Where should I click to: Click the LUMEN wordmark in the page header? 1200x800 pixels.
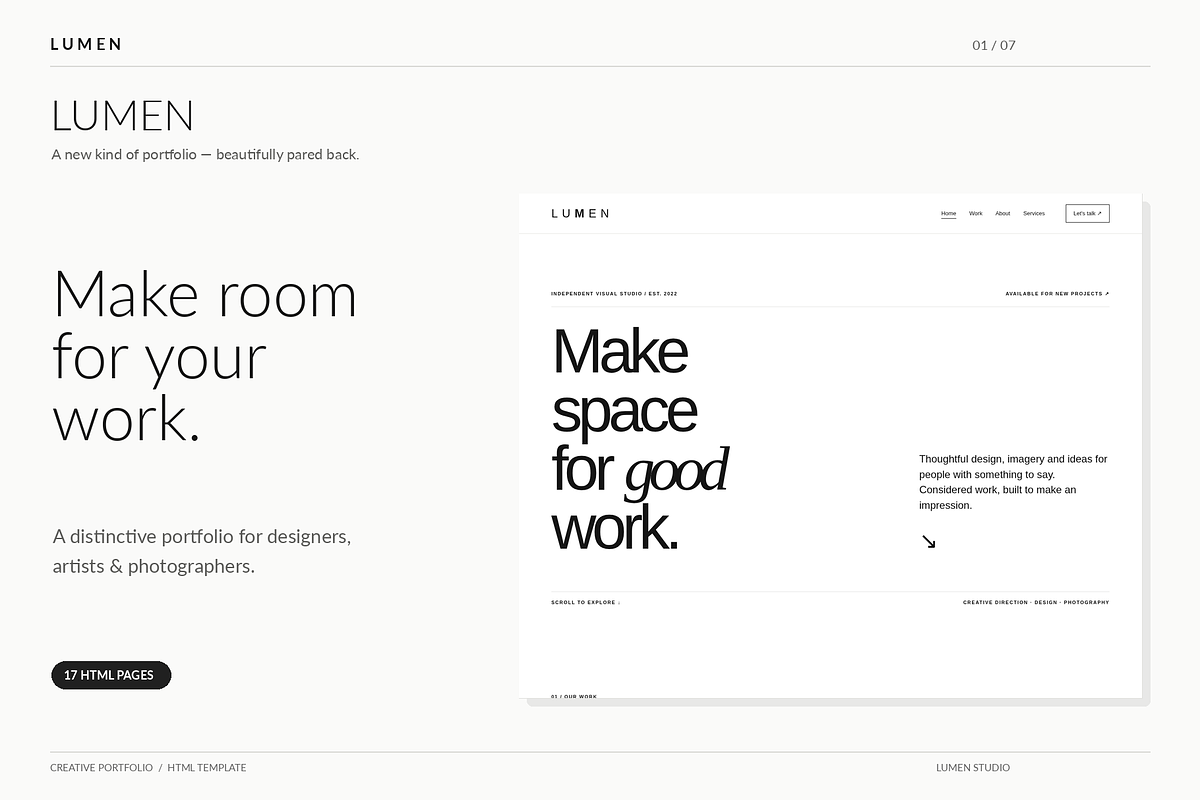(x=86, y=44)
